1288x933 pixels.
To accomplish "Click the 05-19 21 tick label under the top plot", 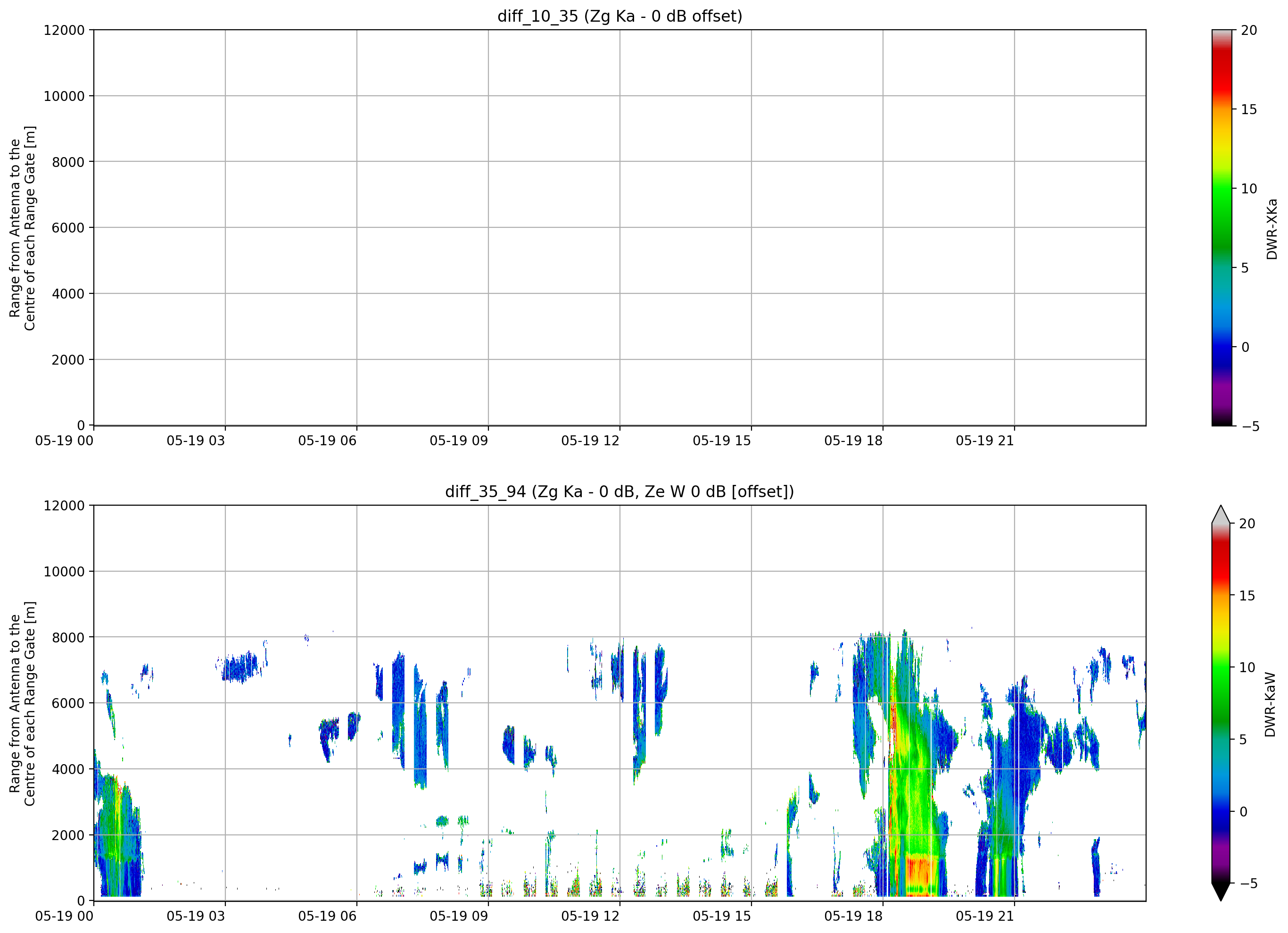I will (x=985, y=441).
